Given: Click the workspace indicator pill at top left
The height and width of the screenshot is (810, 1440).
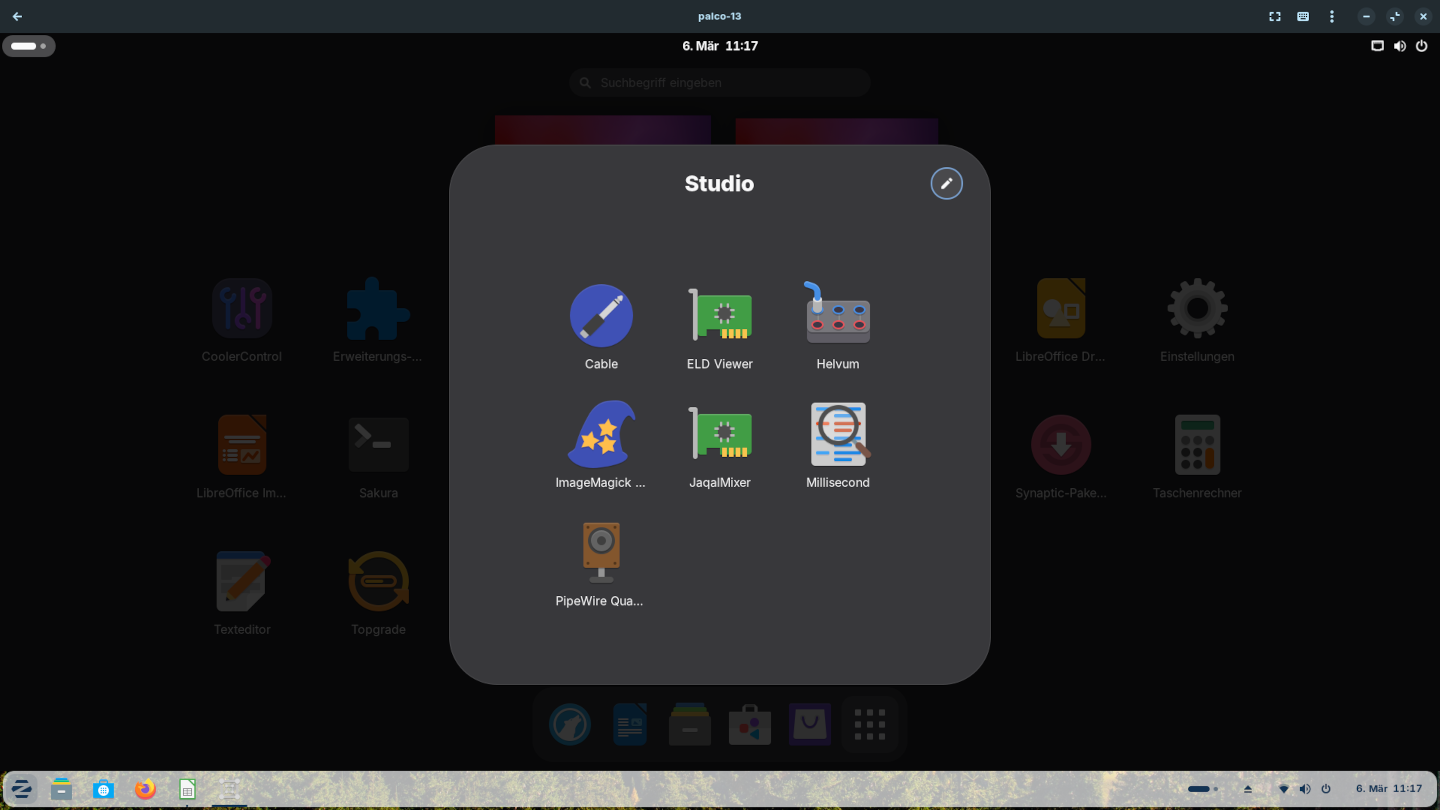Looking at the screenshot, I should 29,46.
